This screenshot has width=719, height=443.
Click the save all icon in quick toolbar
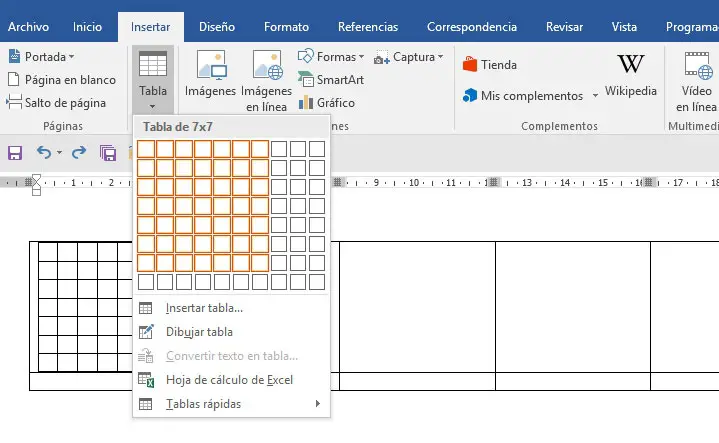click(x=108, y=153)
